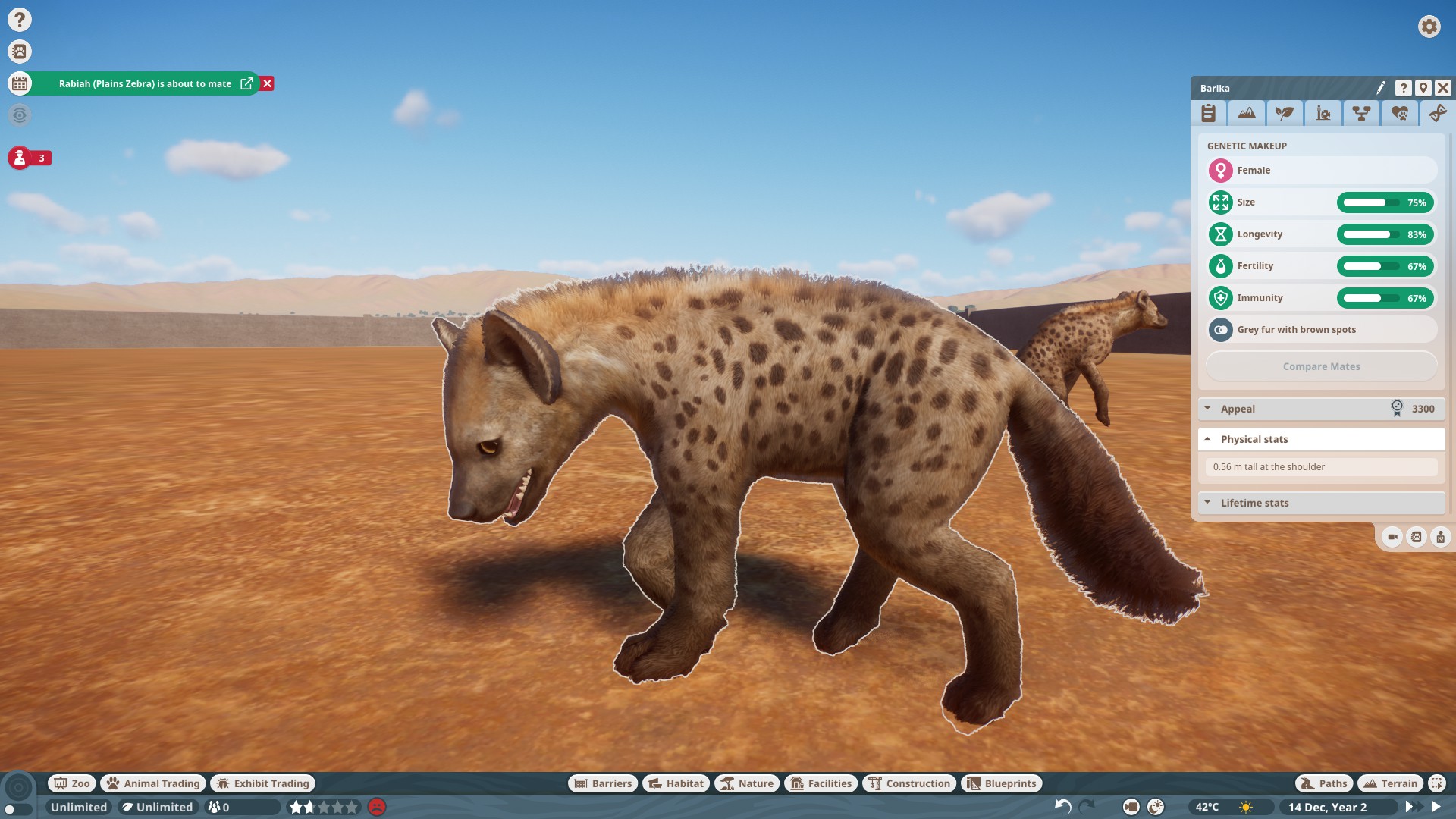
Task: Open the Terrain tool
Action: click(x=1391, y=783)
